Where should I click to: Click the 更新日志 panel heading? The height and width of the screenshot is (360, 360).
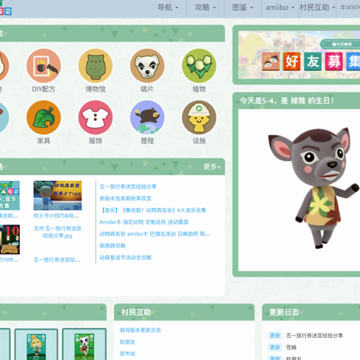point(284,312)
